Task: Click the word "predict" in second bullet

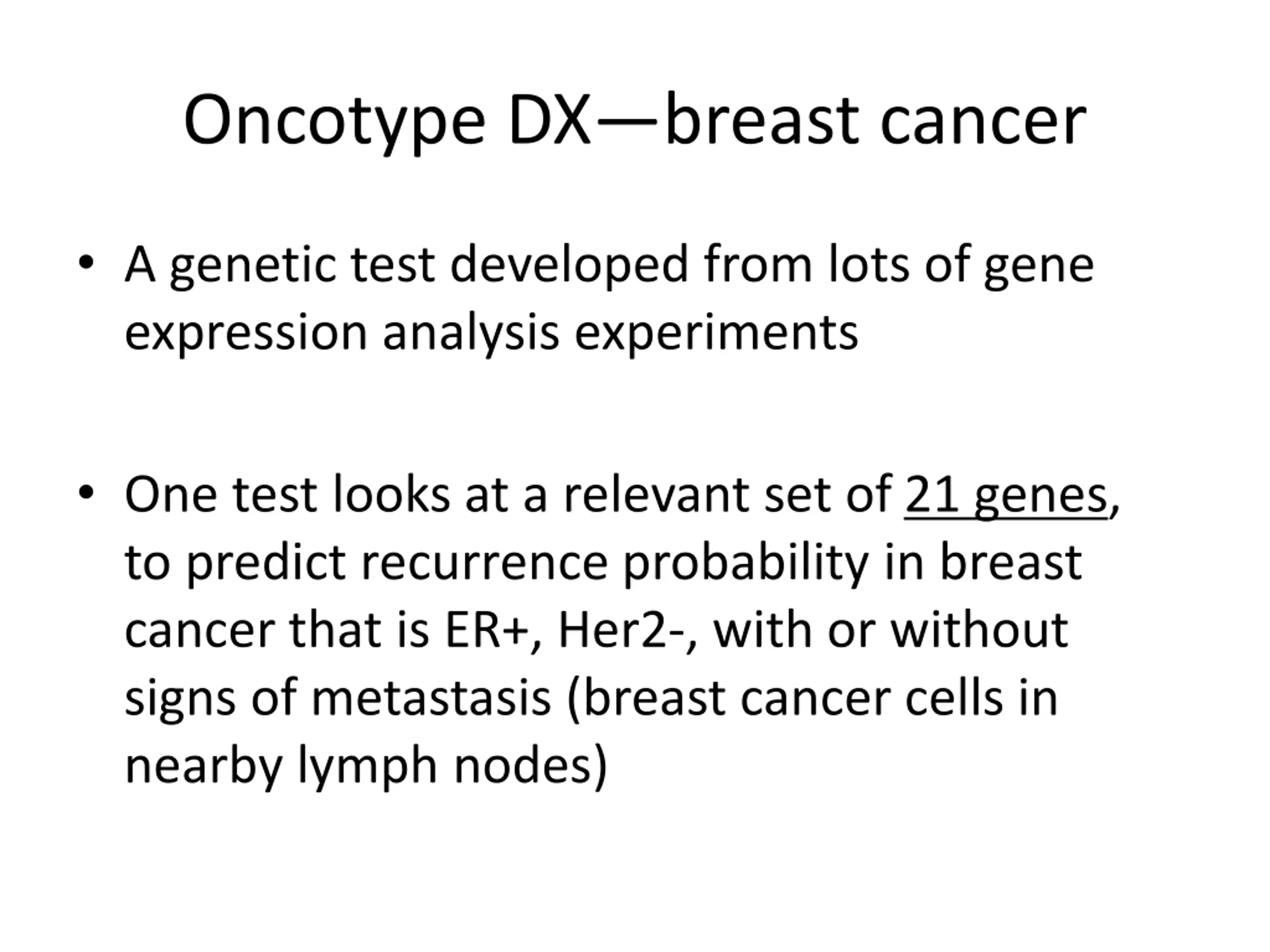Action: [x=266, y=563]
